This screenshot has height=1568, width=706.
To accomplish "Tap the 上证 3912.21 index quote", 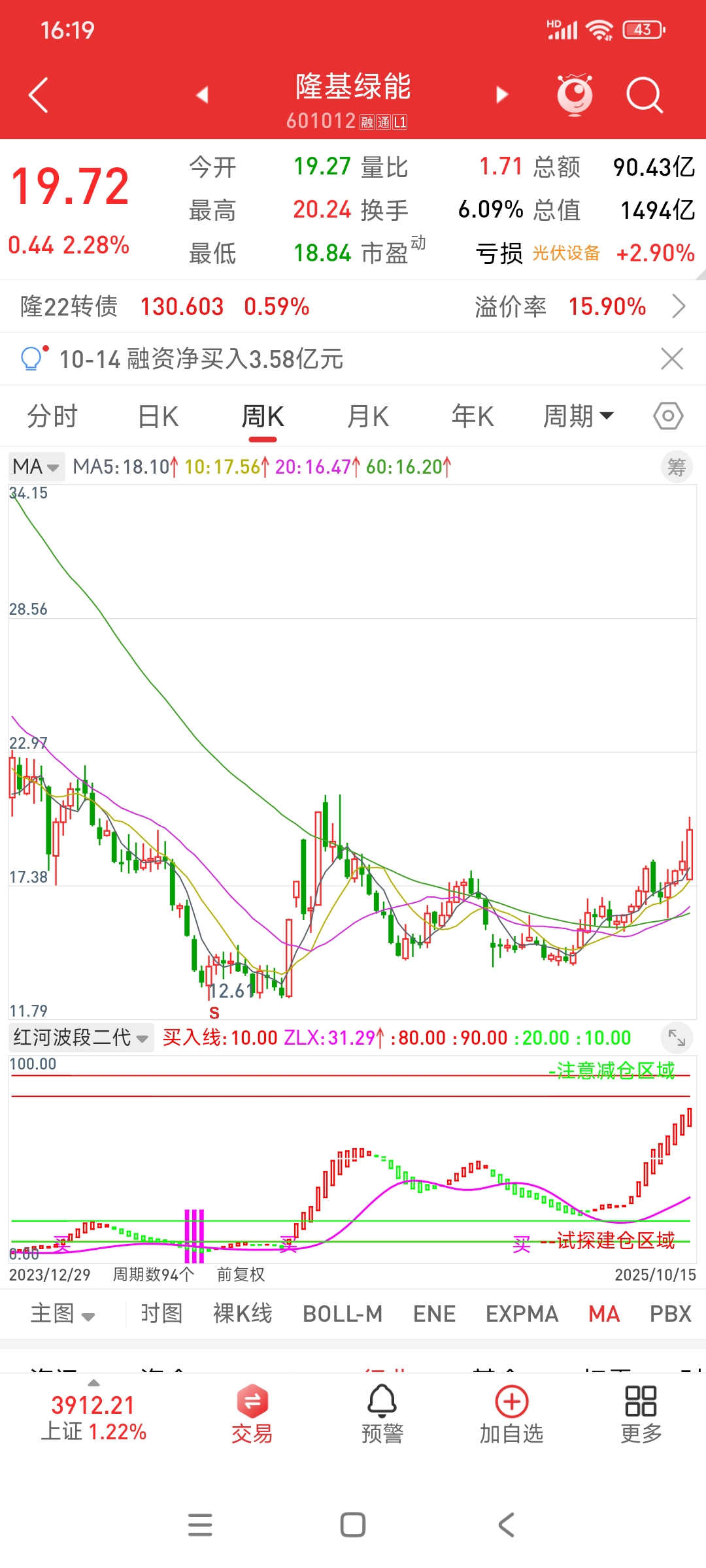I will [x=93, y=1418].
